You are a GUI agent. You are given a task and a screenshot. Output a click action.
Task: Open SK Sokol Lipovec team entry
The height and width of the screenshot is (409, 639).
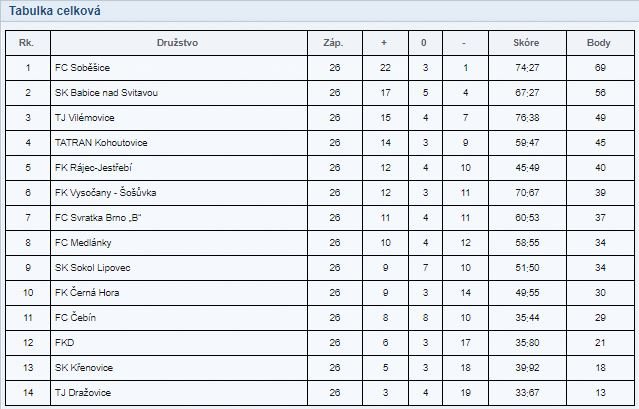93,268
